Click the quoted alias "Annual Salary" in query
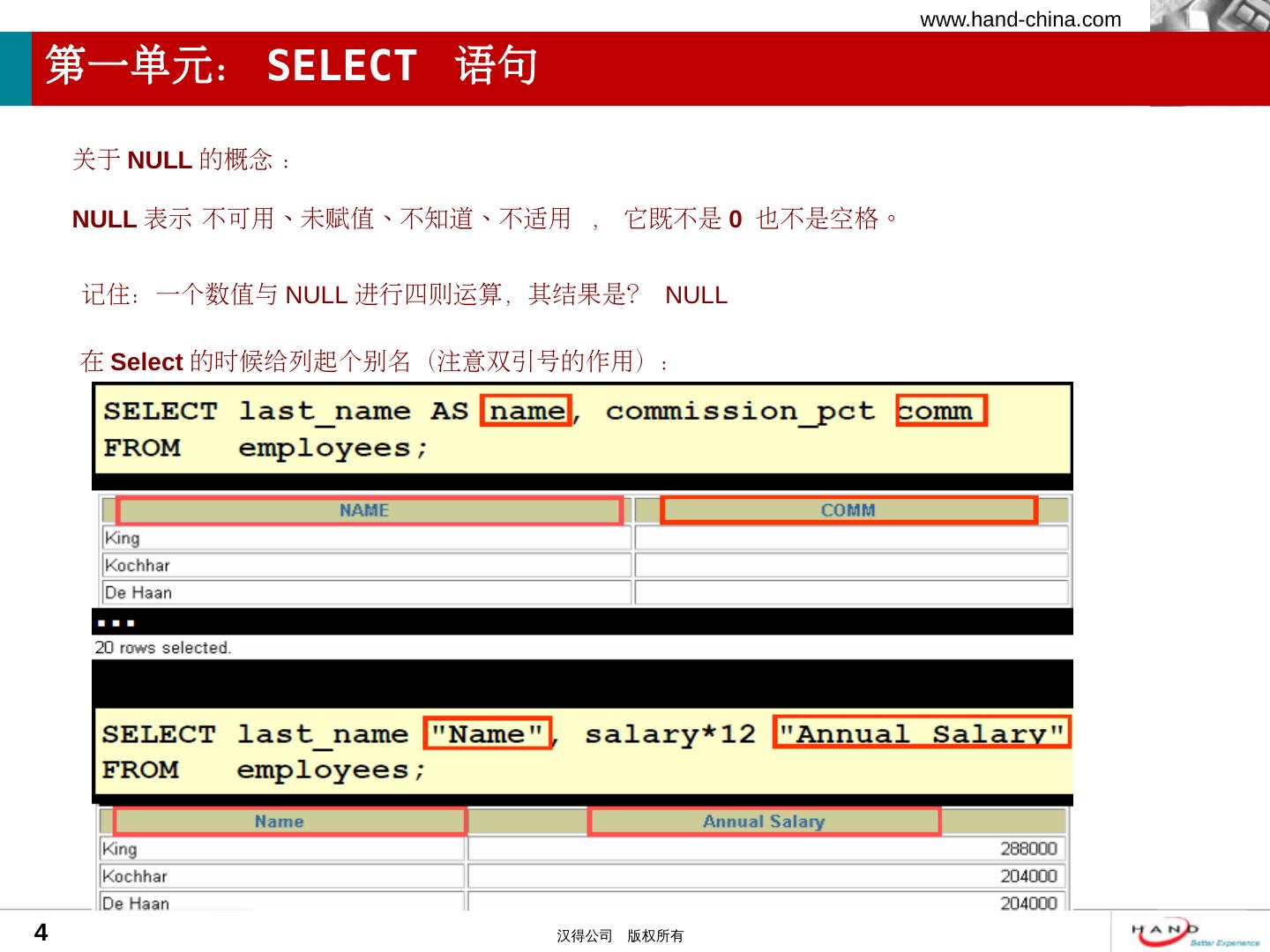 click(922, 733)
